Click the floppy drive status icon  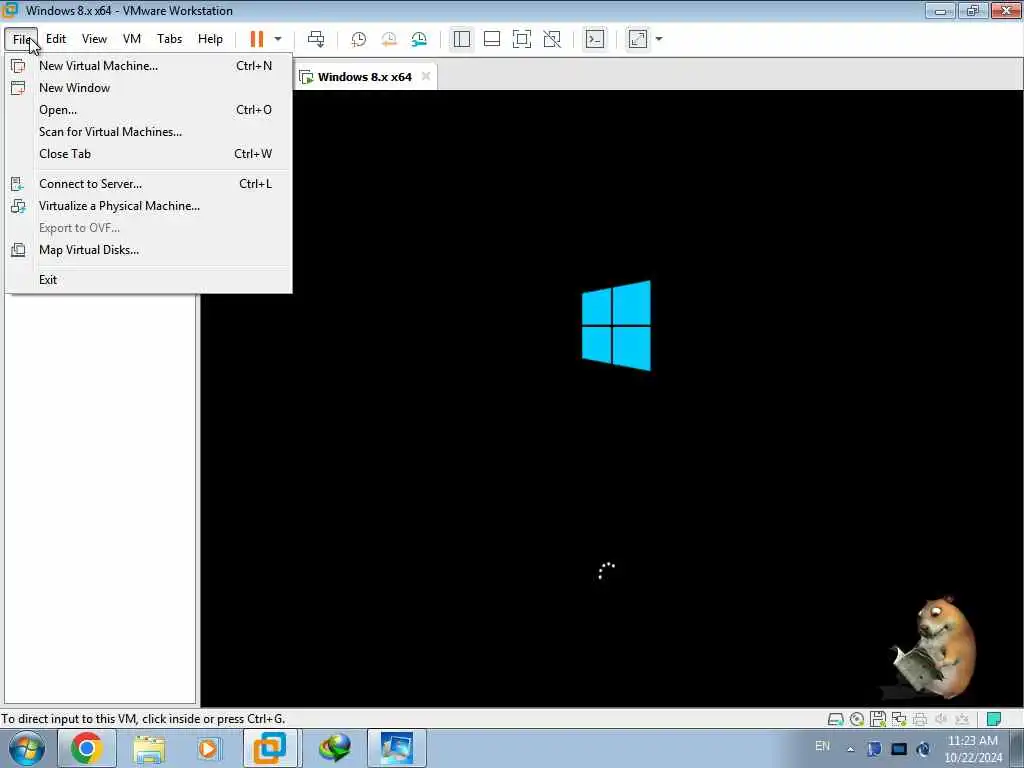click(x=878, y=719)
